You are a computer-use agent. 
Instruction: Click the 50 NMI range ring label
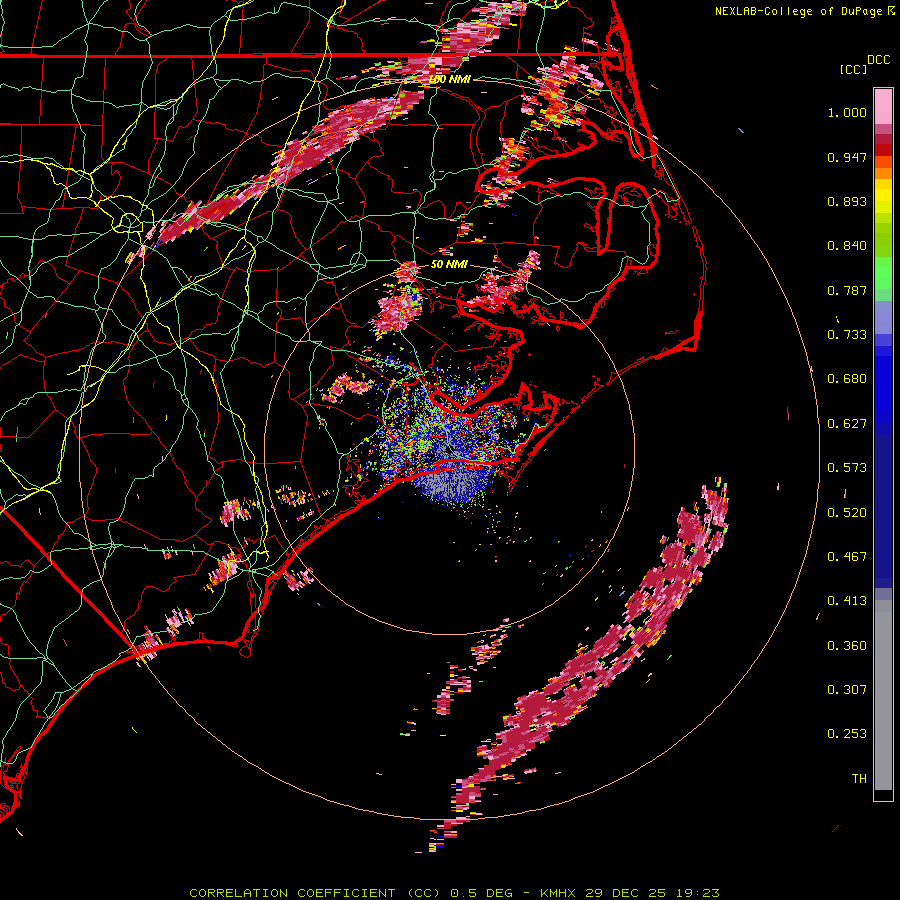coord(449,264)
